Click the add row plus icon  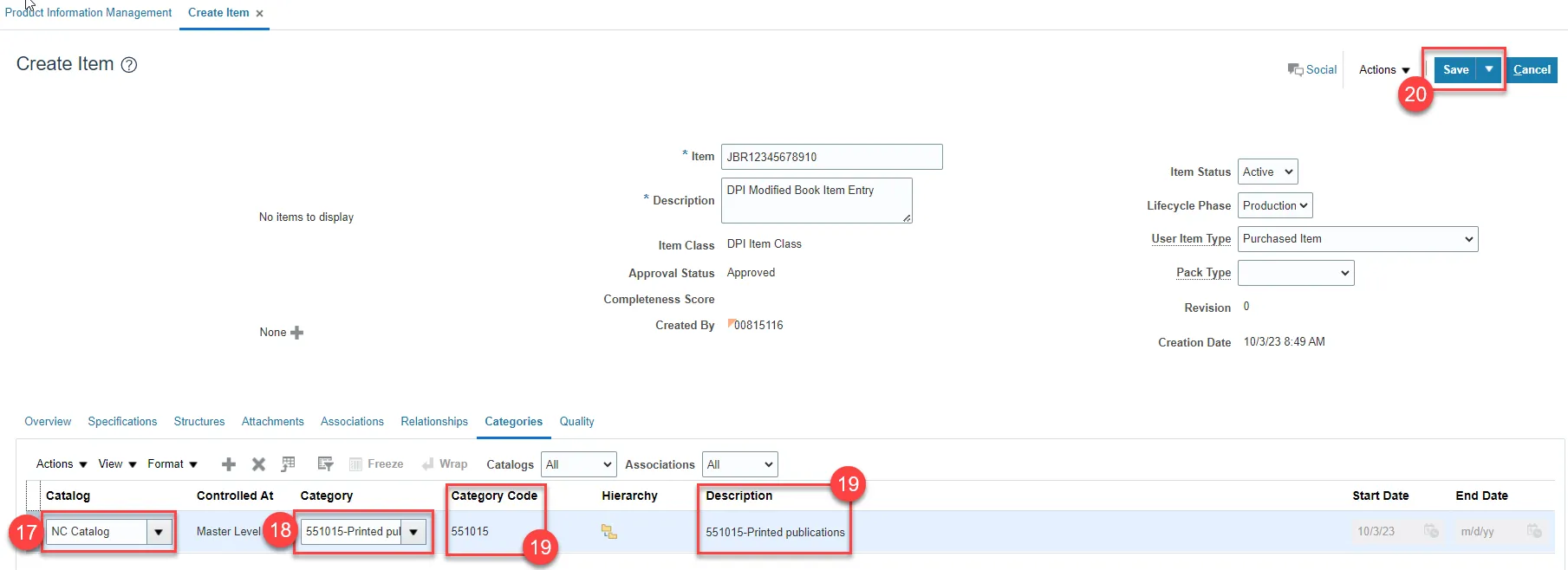(229, 464)
